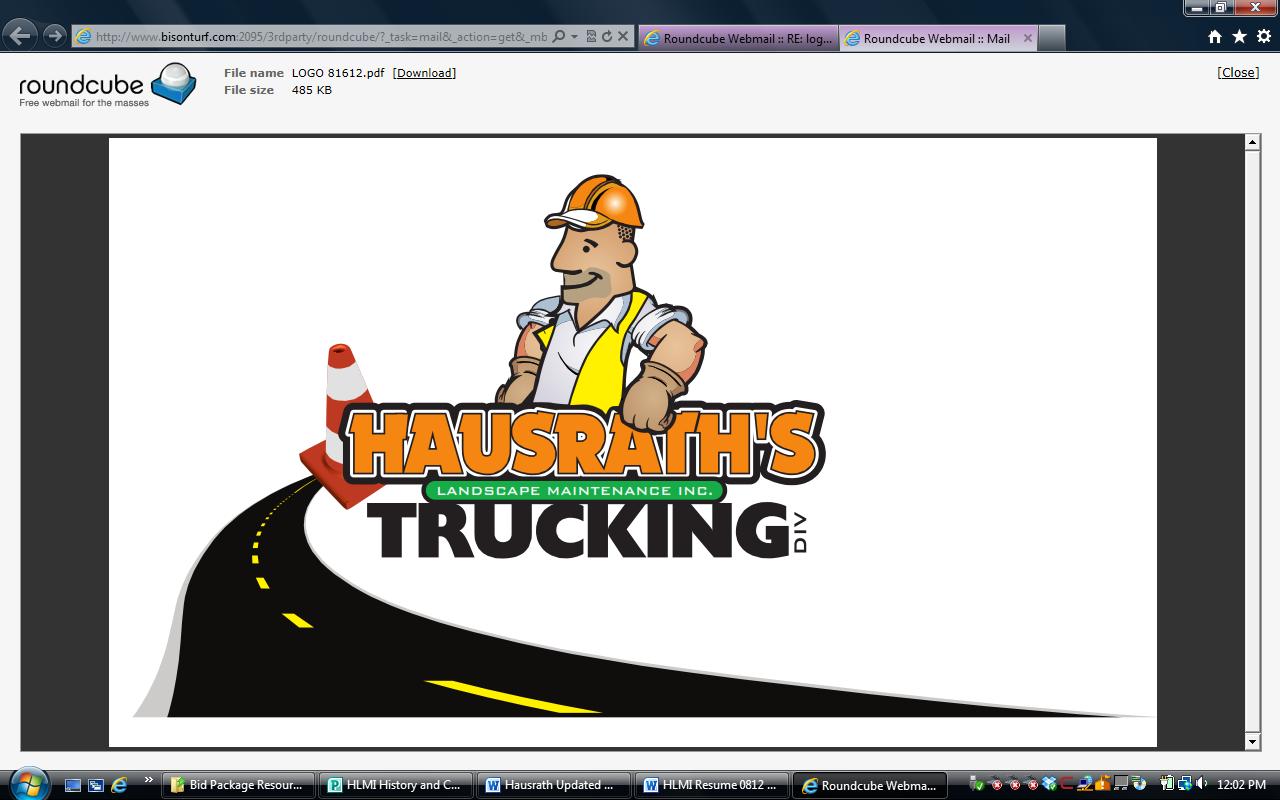The width and height of the screenshot is (1280, 800).
Task: Click the Close link of the attachment viewer
Action: [x=1238, y=72]
